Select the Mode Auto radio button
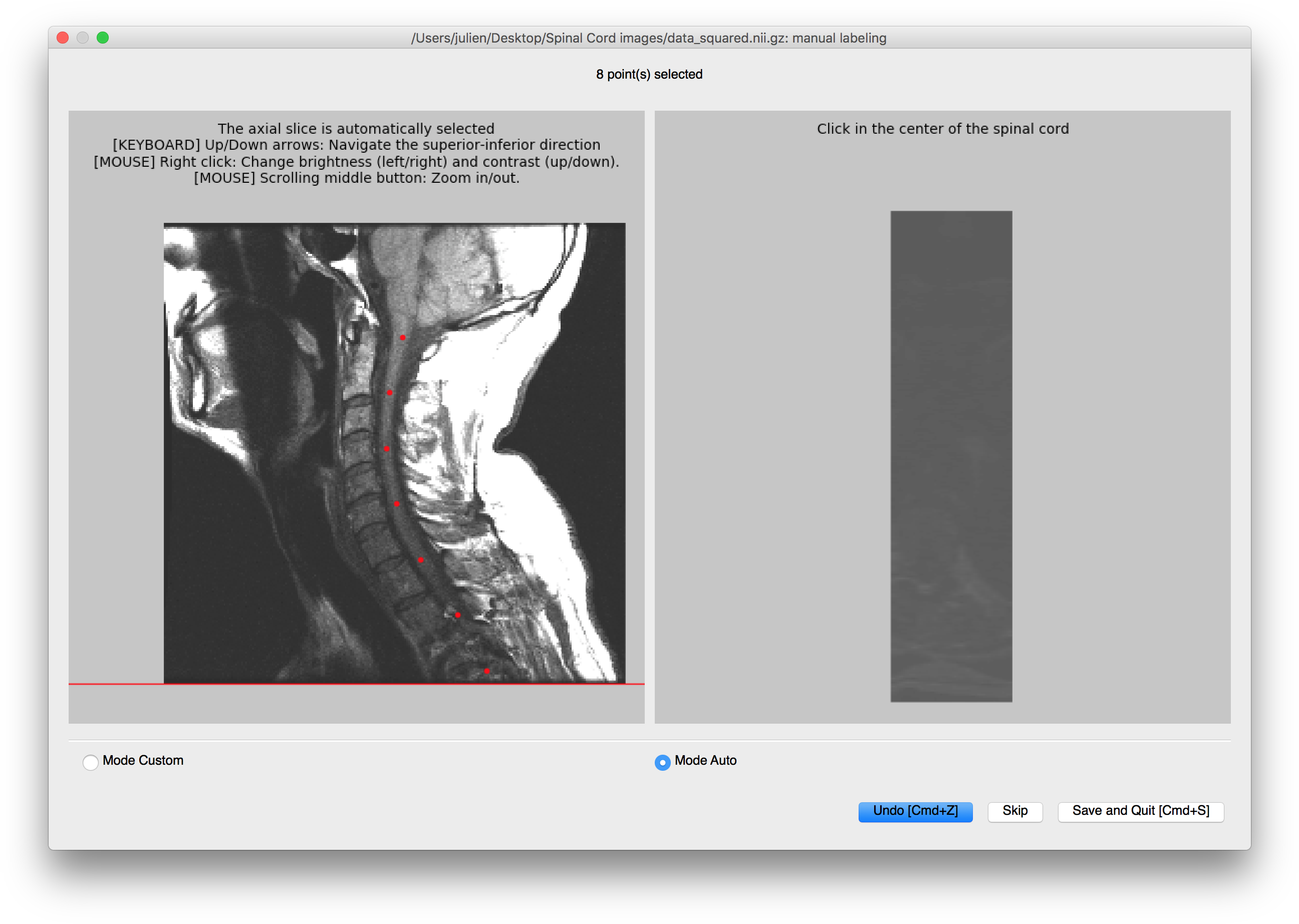This screenshot has height=924, width=1299. pyautogui.click(x=662, y=762)
